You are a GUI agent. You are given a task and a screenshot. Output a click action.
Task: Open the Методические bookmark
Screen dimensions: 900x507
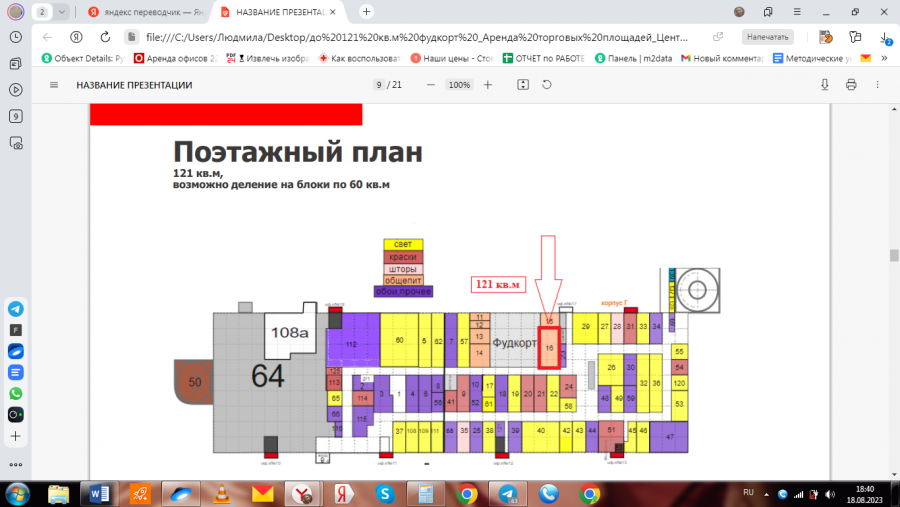point(812,58)
